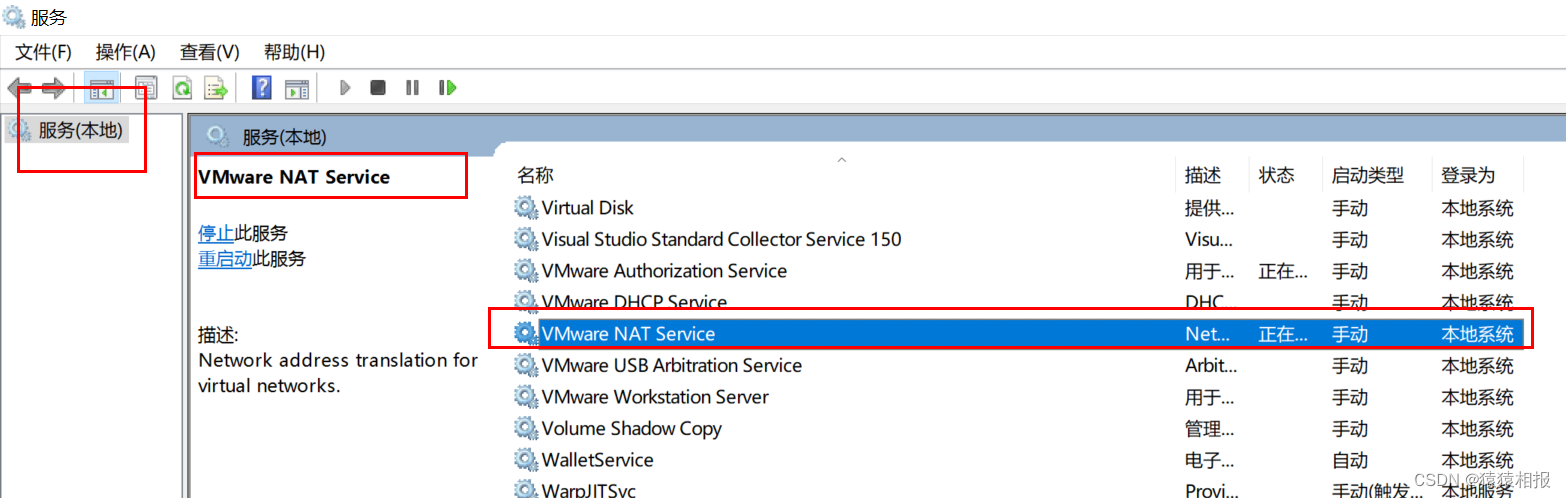Click the bold VMware NAT Service title
This screenshot has width=1566, height=498.
coord(294,176)
